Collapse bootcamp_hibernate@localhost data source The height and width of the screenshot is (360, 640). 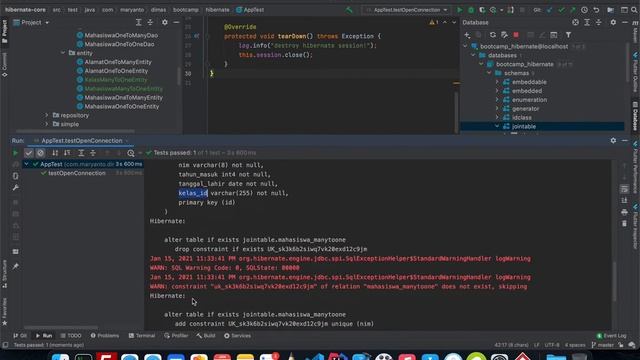point(465,47)
